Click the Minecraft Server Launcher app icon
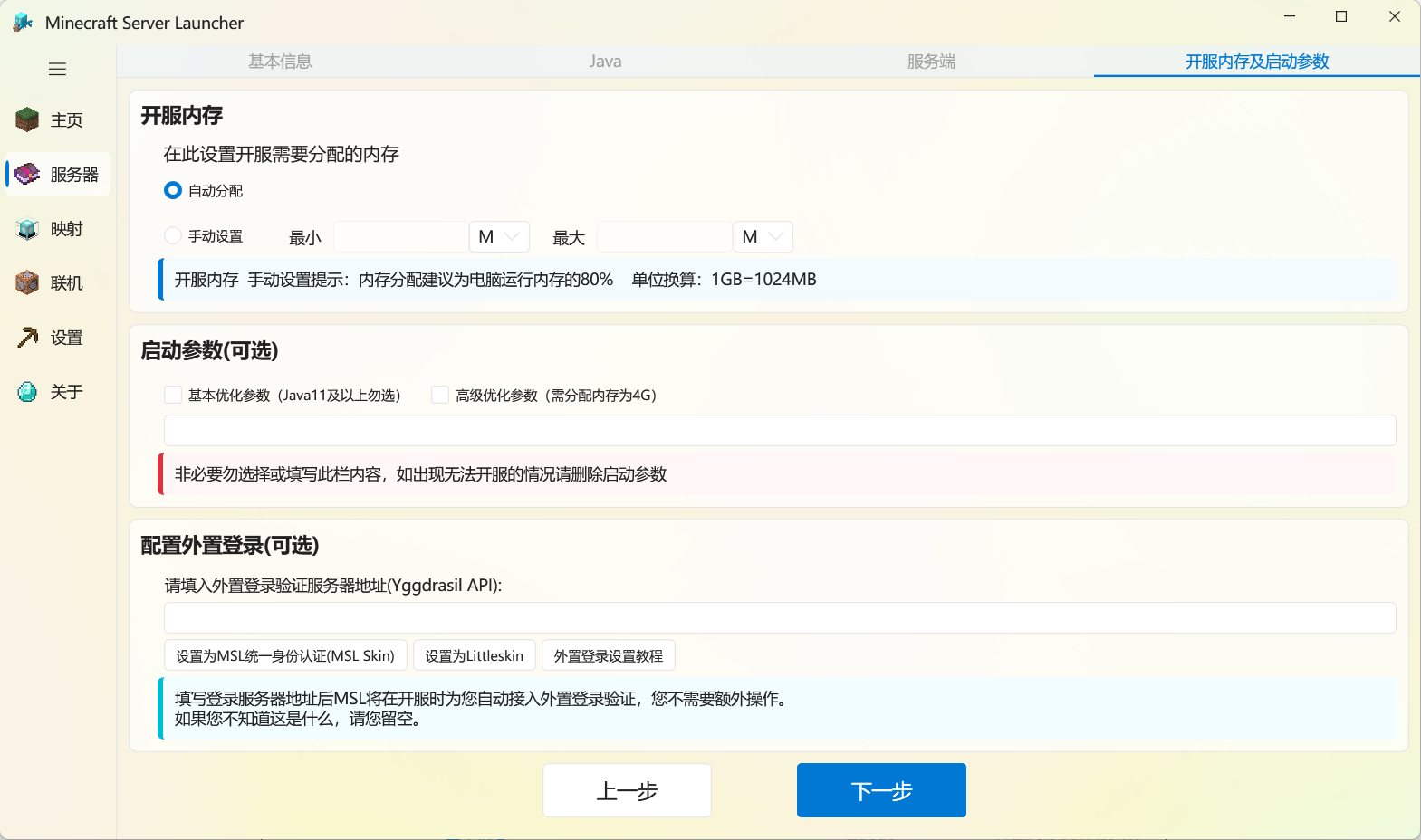Screen dimensions: 1421x840 (x=23, y=23)
